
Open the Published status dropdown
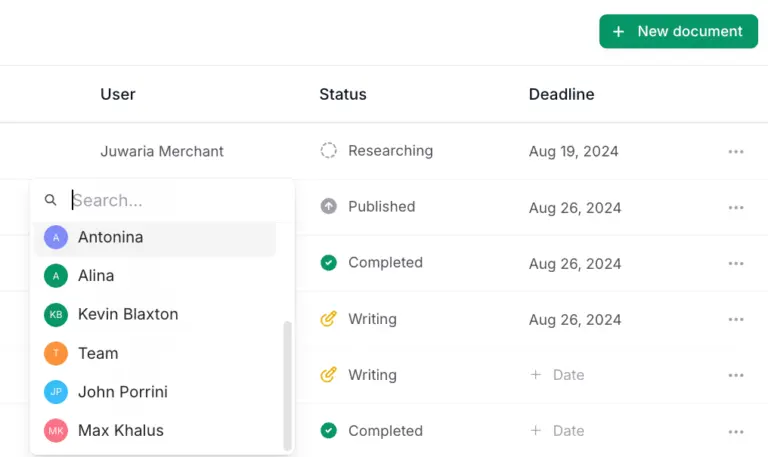tap(368, 207)
